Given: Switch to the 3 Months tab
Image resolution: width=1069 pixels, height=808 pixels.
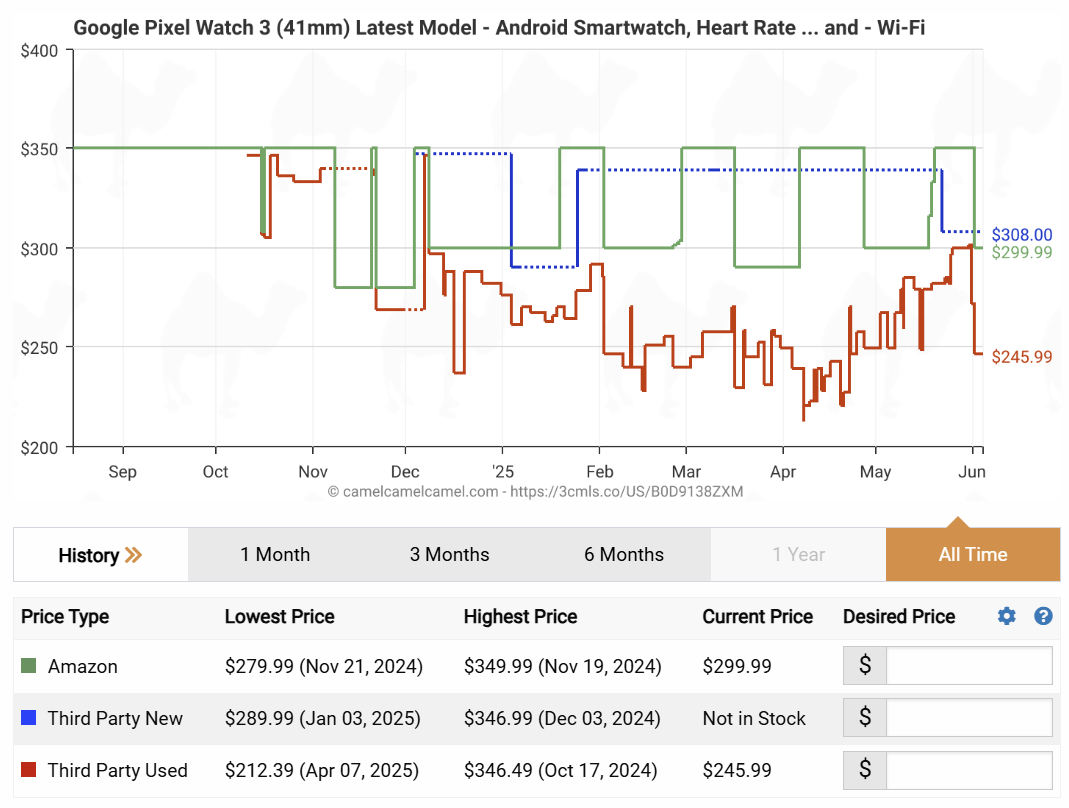Looking at the screenshot, I should click(449, 555).
